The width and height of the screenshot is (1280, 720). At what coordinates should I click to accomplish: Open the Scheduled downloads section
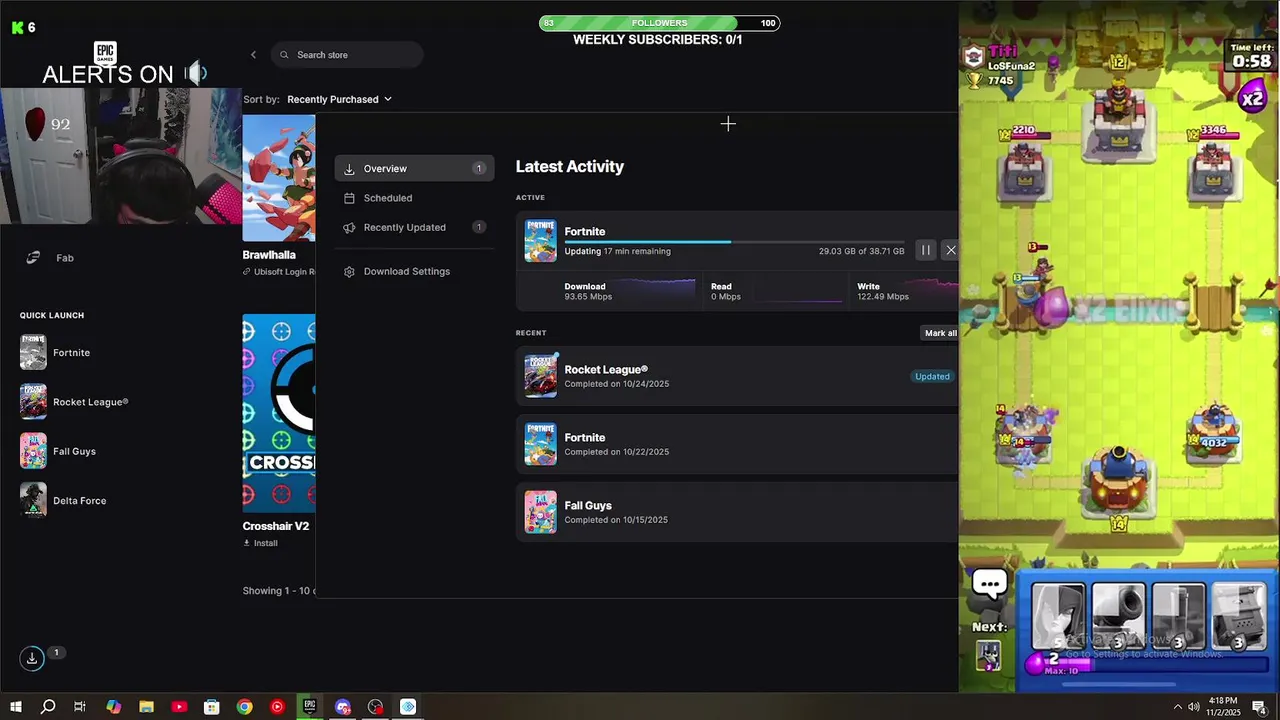[x=414, y=198]
